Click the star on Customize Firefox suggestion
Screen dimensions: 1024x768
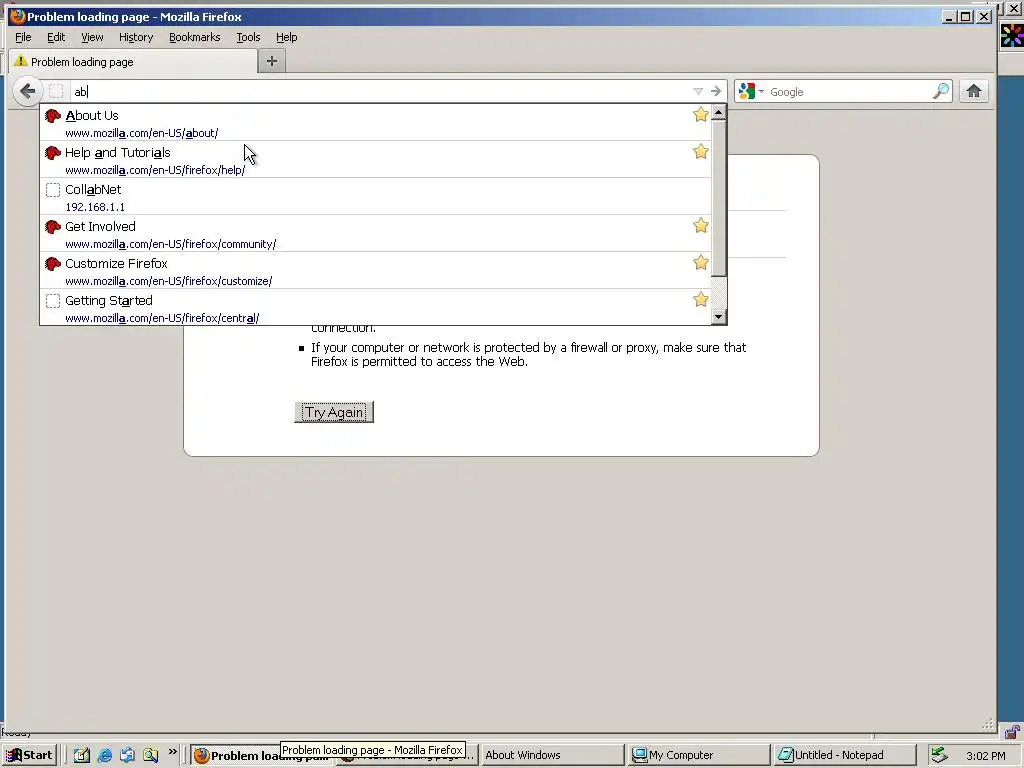click(x=700, y=263)
